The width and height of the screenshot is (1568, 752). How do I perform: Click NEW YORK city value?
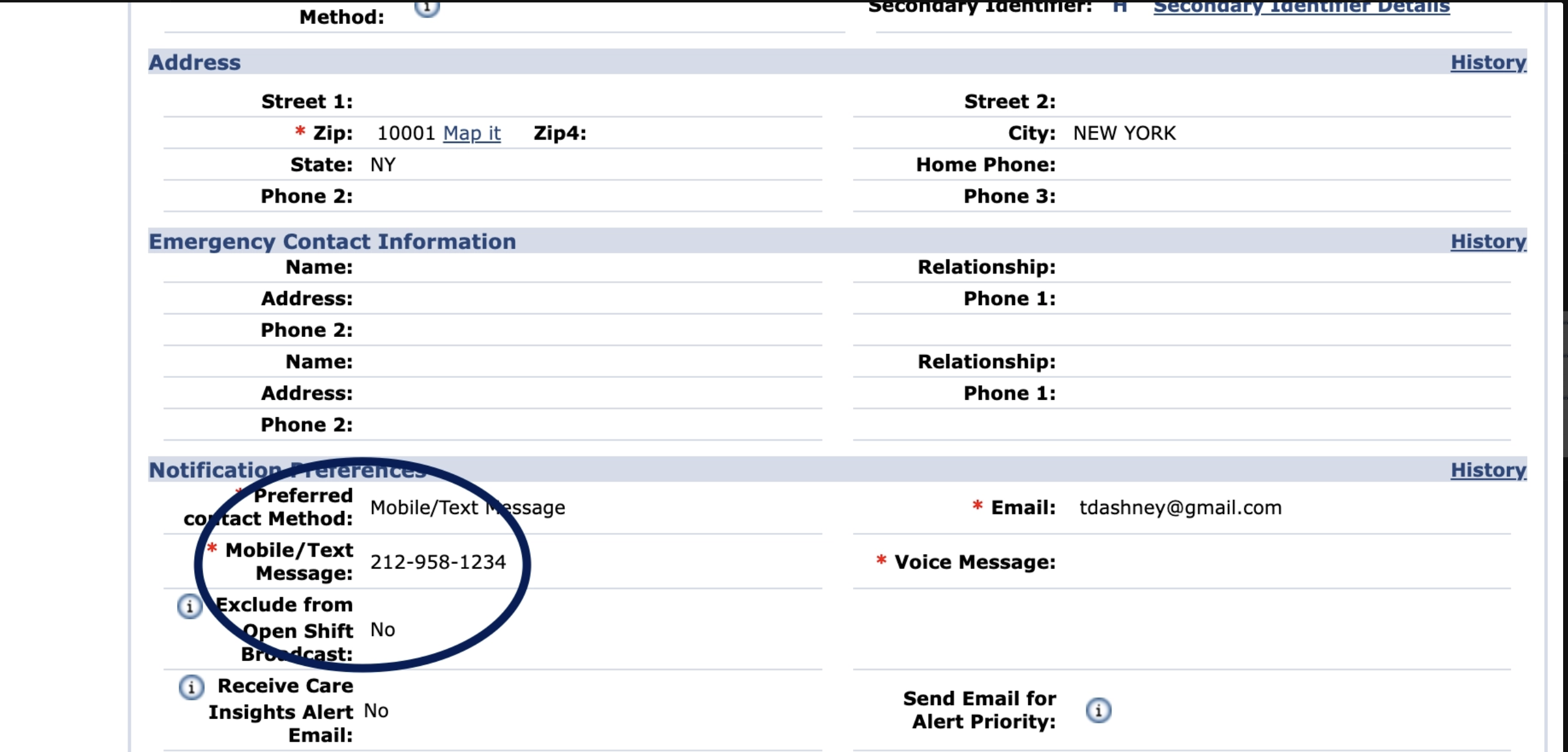1124,133
